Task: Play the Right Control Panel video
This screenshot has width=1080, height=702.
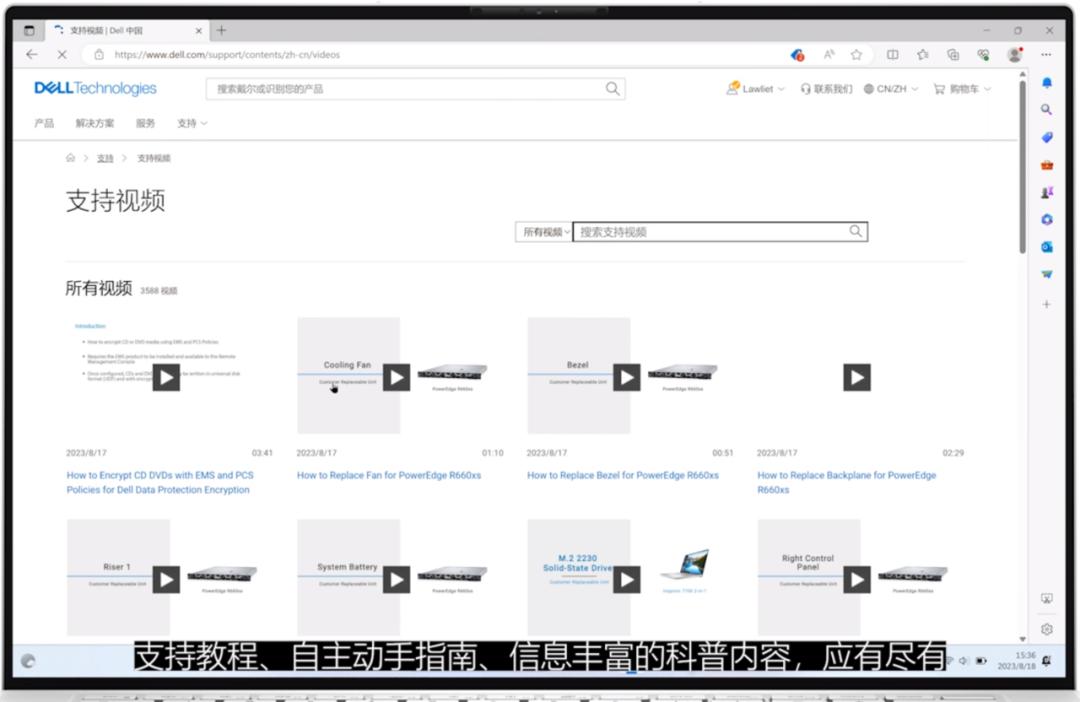Action: (857, 579)
